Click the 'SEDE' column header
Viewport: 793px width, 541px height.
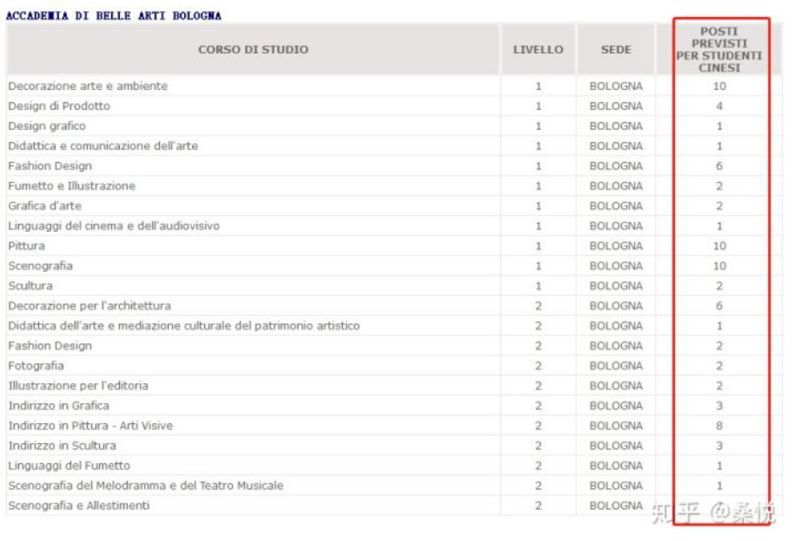click(x=616, y=50)
